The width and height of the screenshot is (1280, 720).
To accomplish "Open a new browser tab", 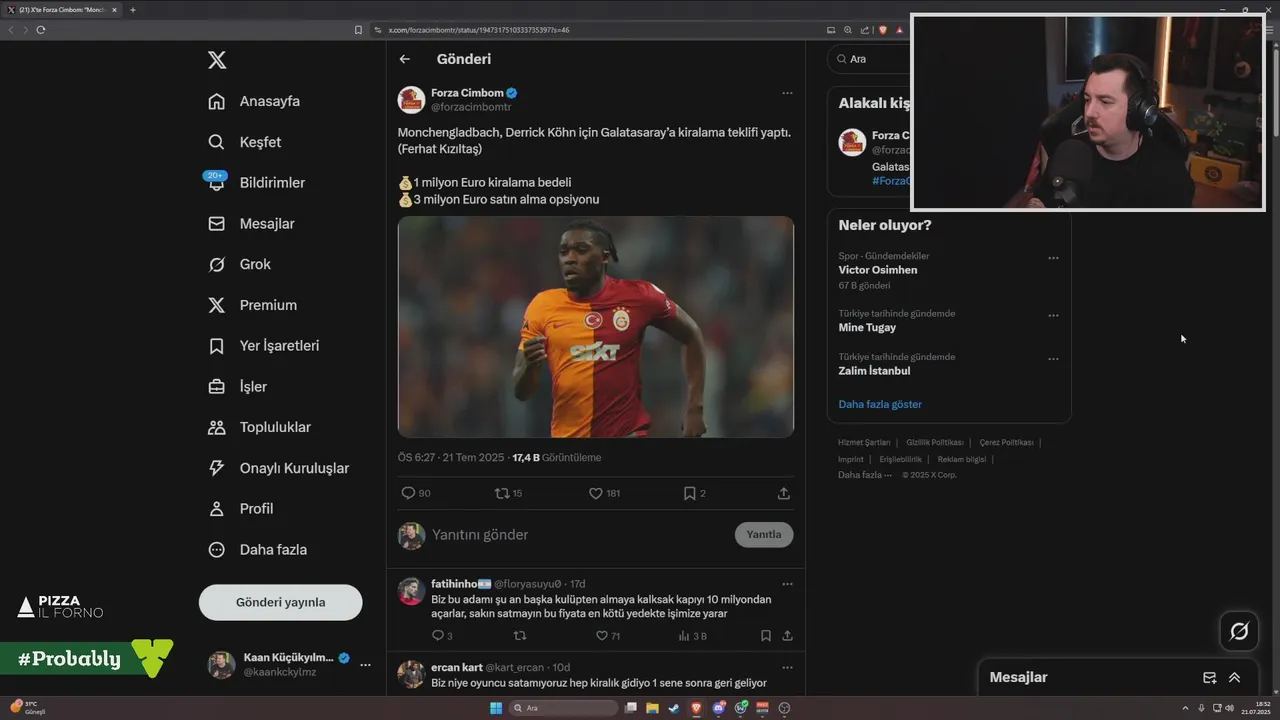I will 132,10.
